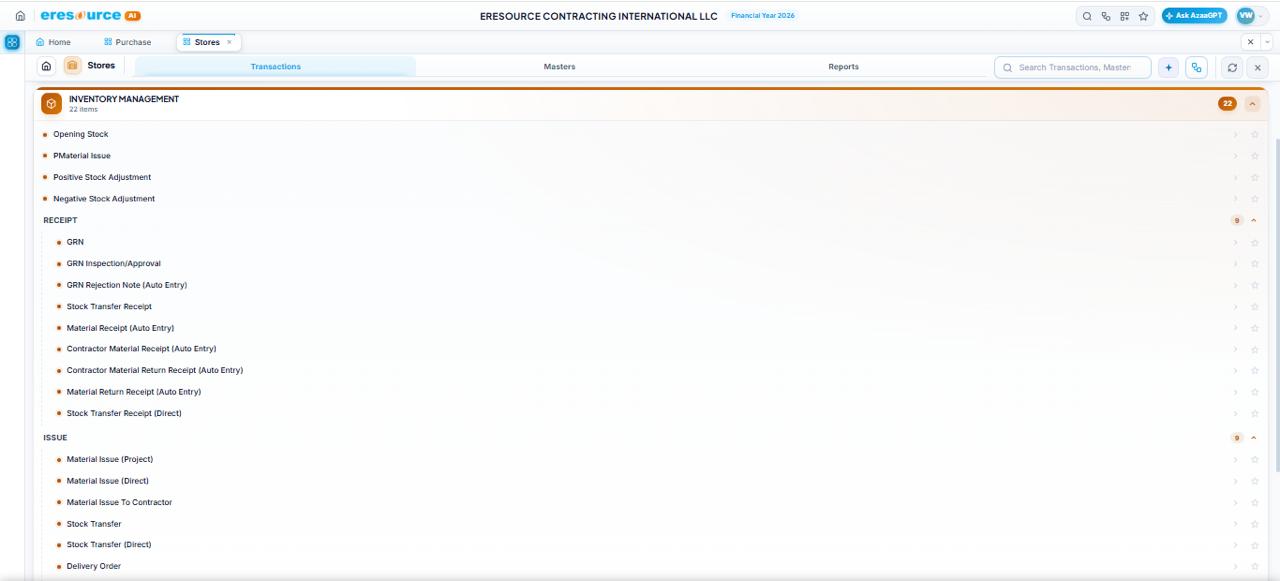Refresh the Stores module view
This screenshot has height=581, width=1280.
pyautogui.click(x=1234, y=67)
